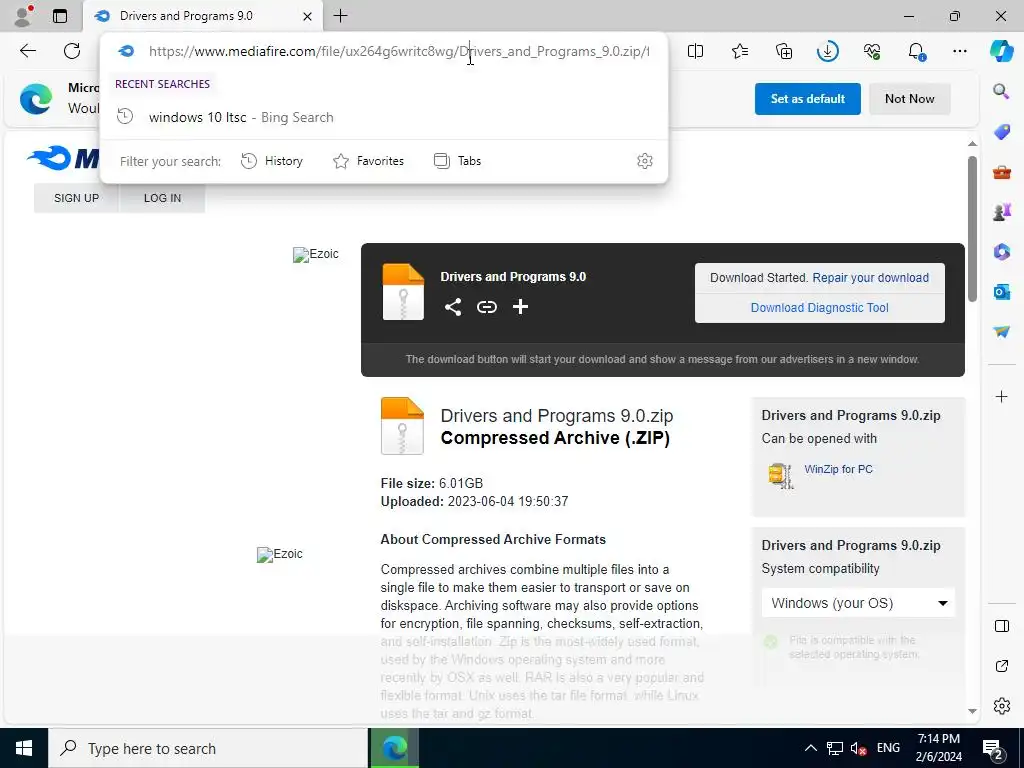Click Set as default button

[x=807, y=99]
